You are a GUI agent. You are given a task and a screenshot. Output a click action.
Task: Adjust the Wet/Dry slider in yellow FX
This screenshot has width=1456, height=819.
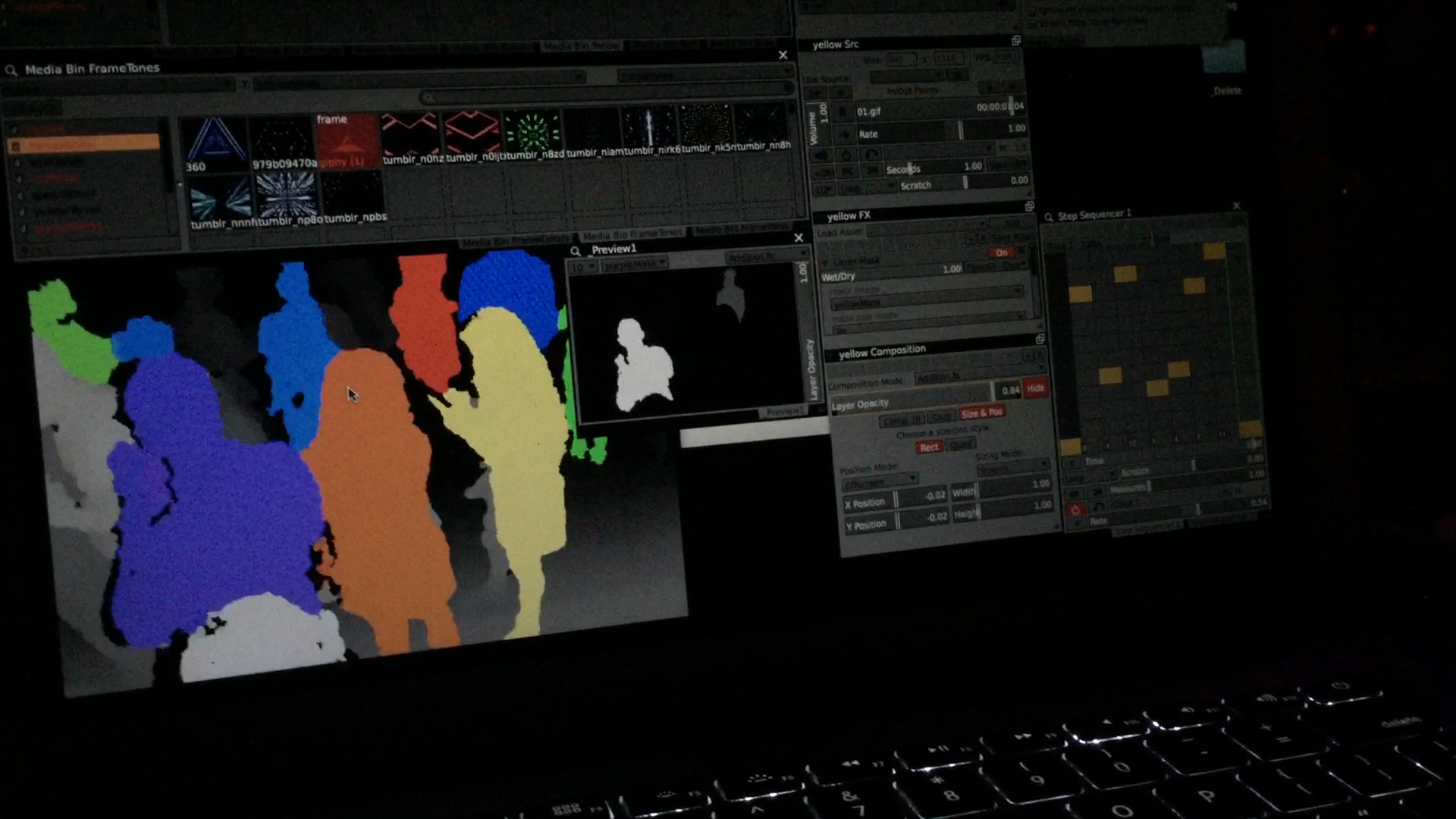(x=892, y=274)
